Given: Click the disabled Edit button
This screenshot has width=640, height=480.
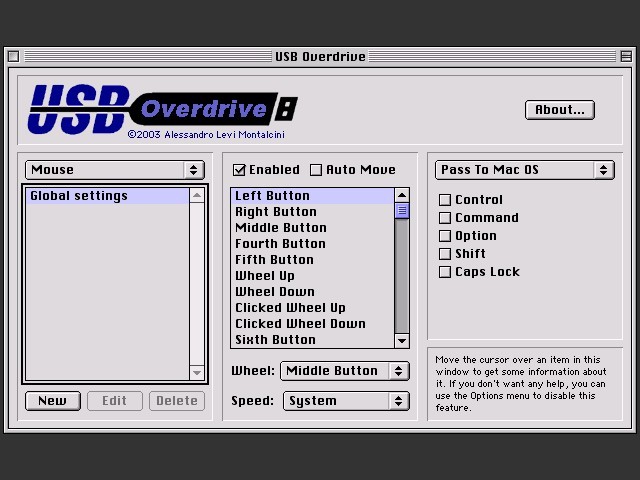Looking at the screenshot, I should [x=115, y=401].
